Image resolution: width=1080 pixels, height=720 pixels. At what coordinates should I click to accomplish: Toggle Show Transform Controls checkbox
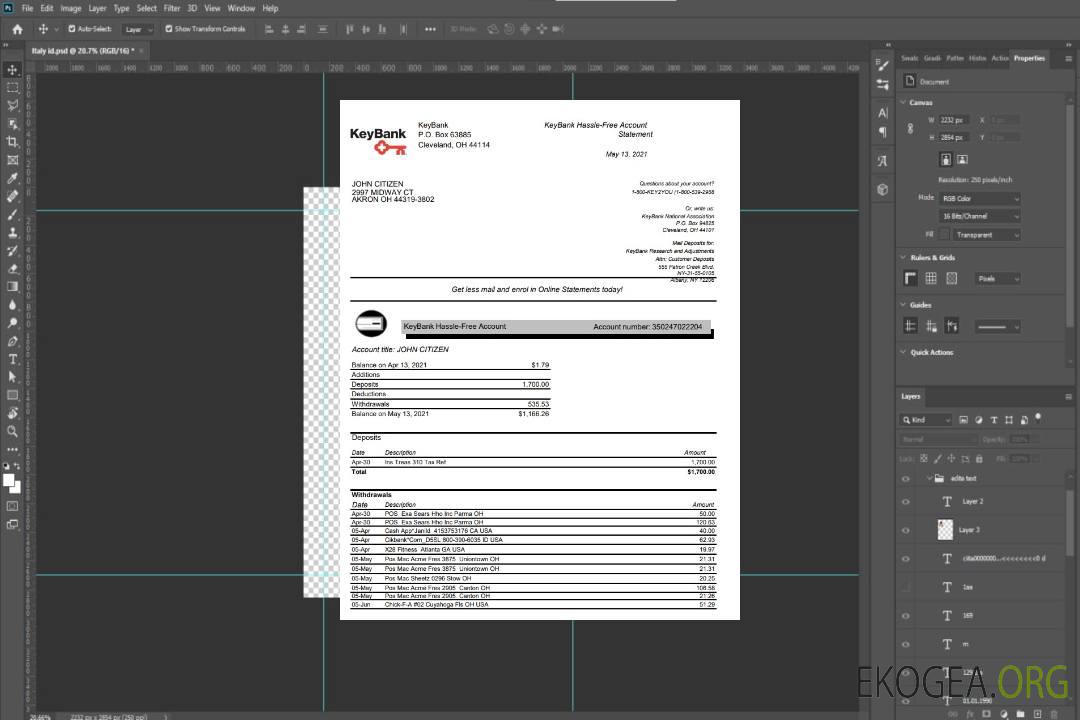(169, 29)
